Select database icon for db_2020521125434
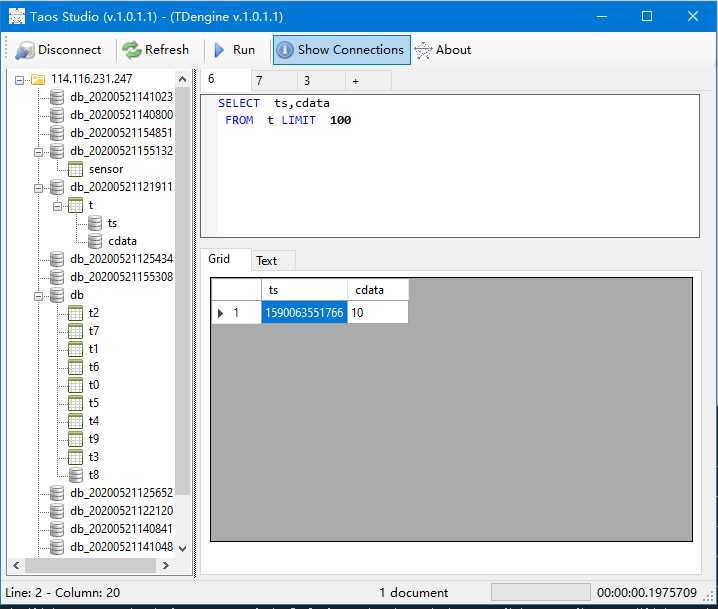This screenshot has width=718, height=609. (57, 260)
